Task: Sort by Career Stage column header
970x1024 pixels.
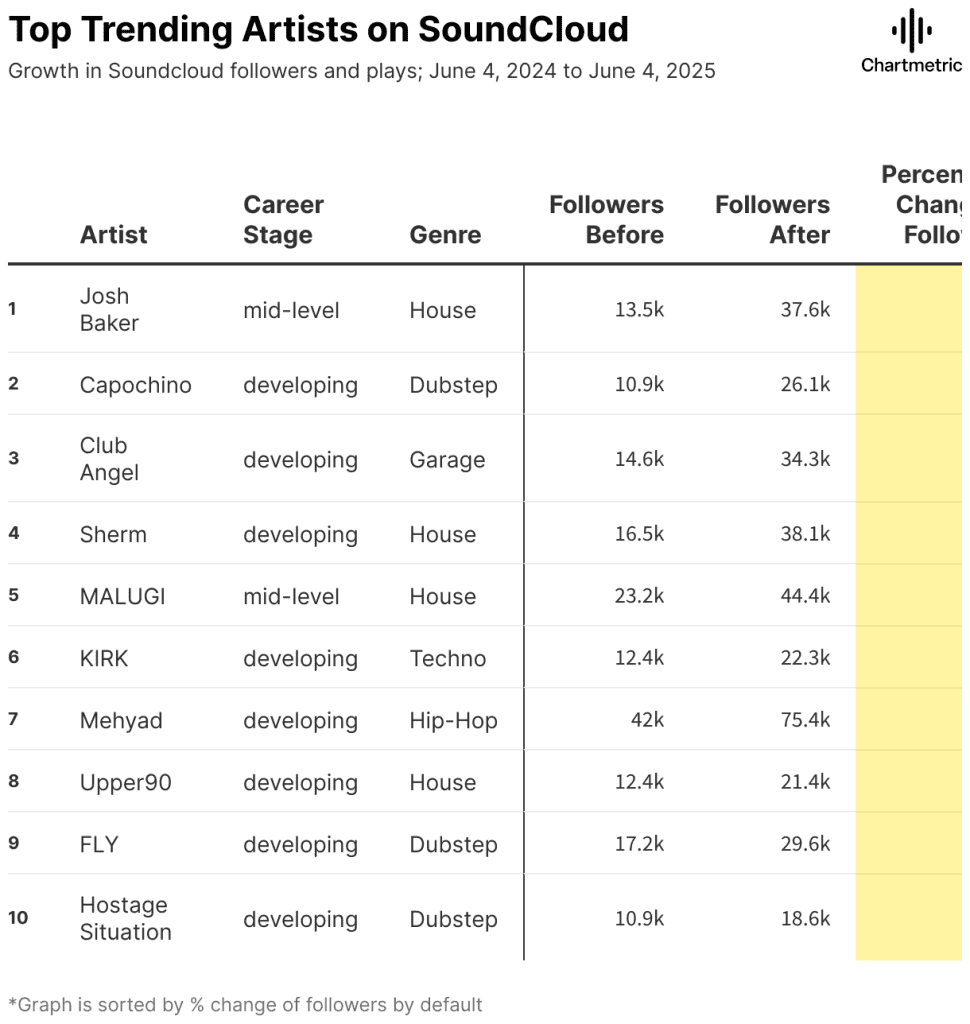Action: [x=283, y=219]
